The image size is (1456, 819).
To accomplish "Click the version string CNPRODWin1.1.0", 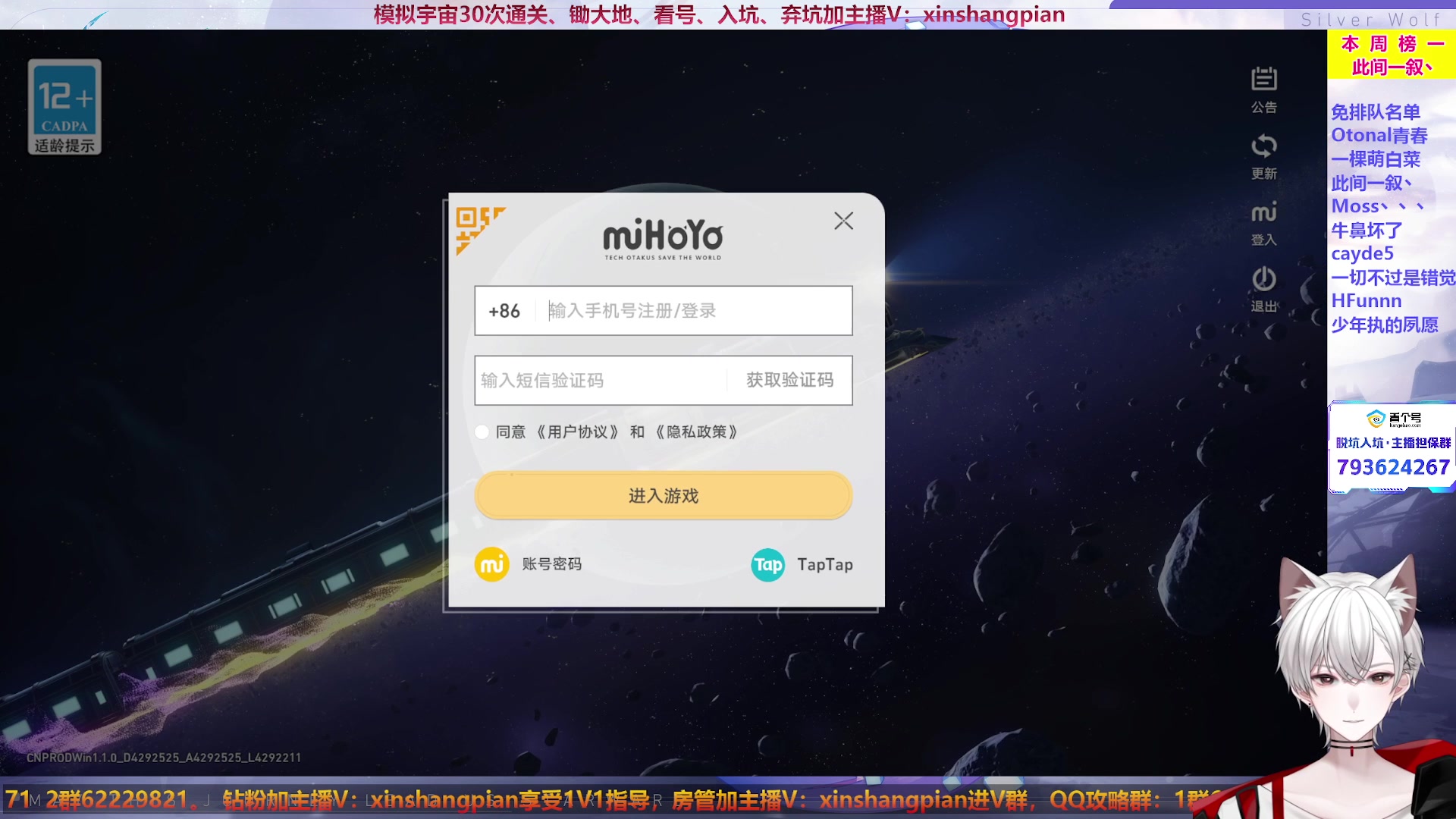I will [x=164, y=758].
